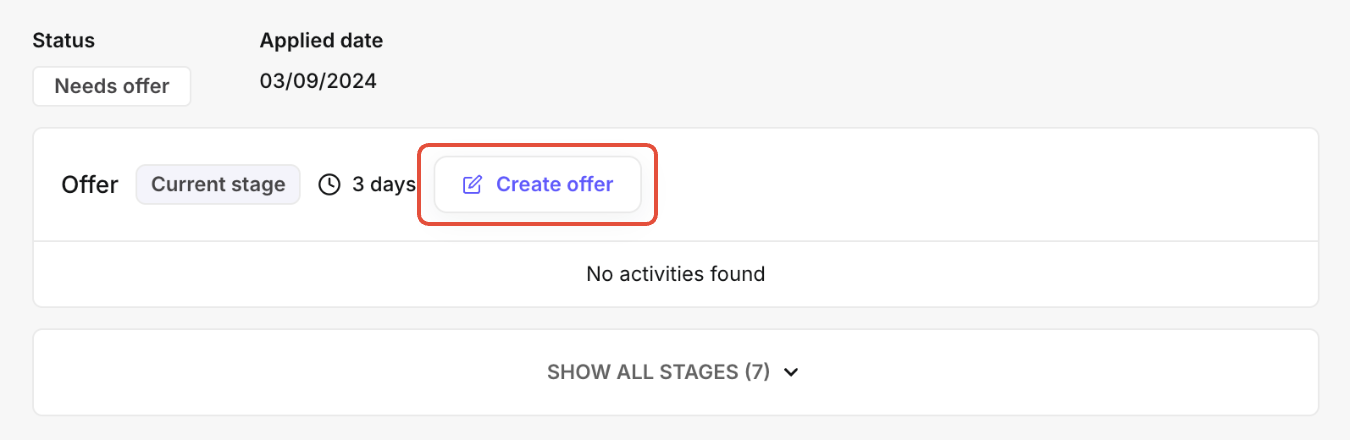Click the Create offer button
The width and height of the screenshot is (1350, 440).
click(537, 185)
